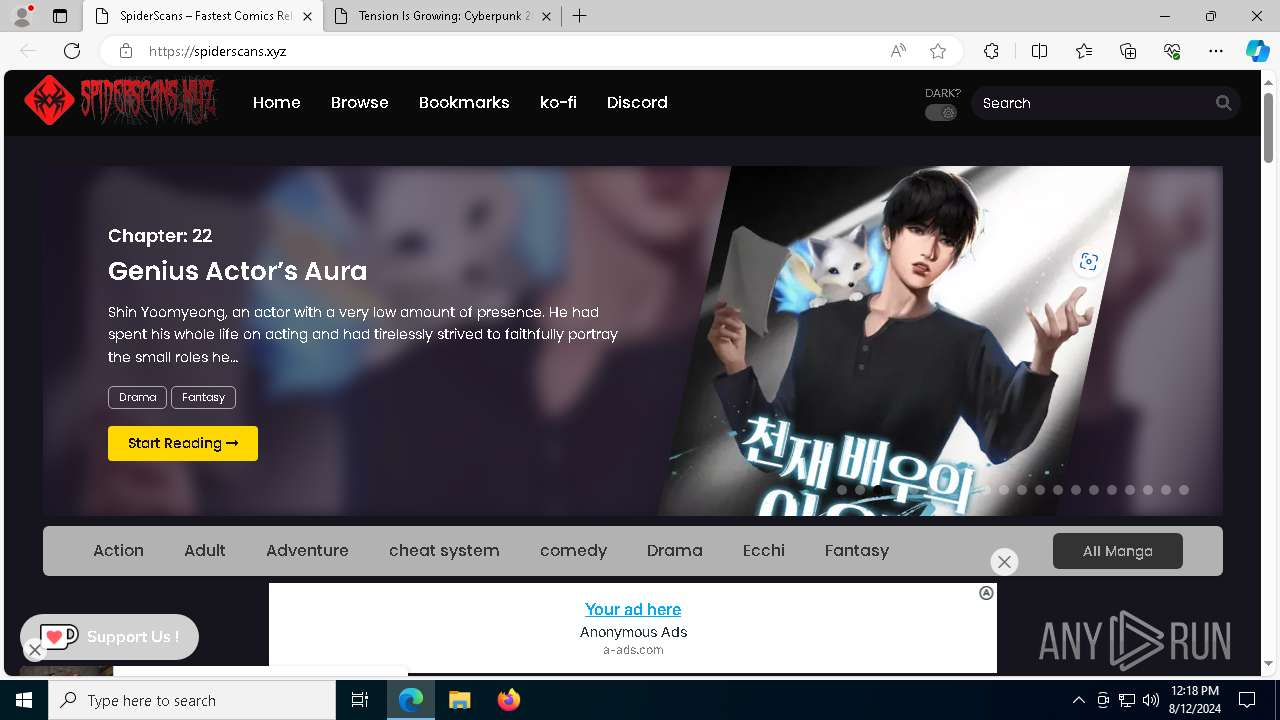Launch Firefox from the taskbar
1280x720 pixels.
click(x=509, y=700)
